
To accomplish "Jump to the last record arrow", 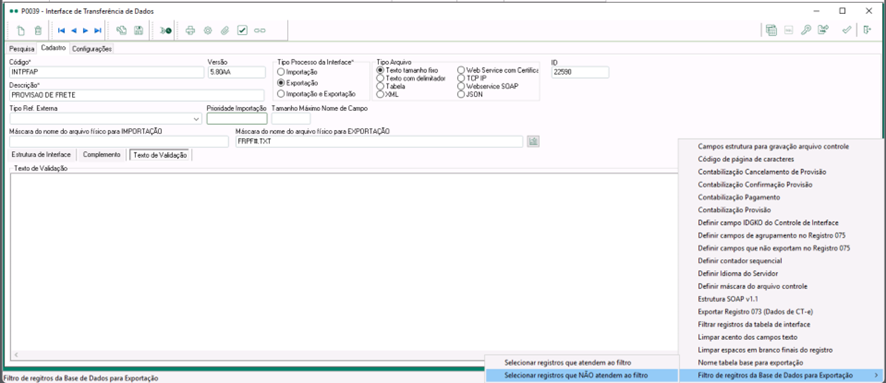I will [x=98, y=31].
